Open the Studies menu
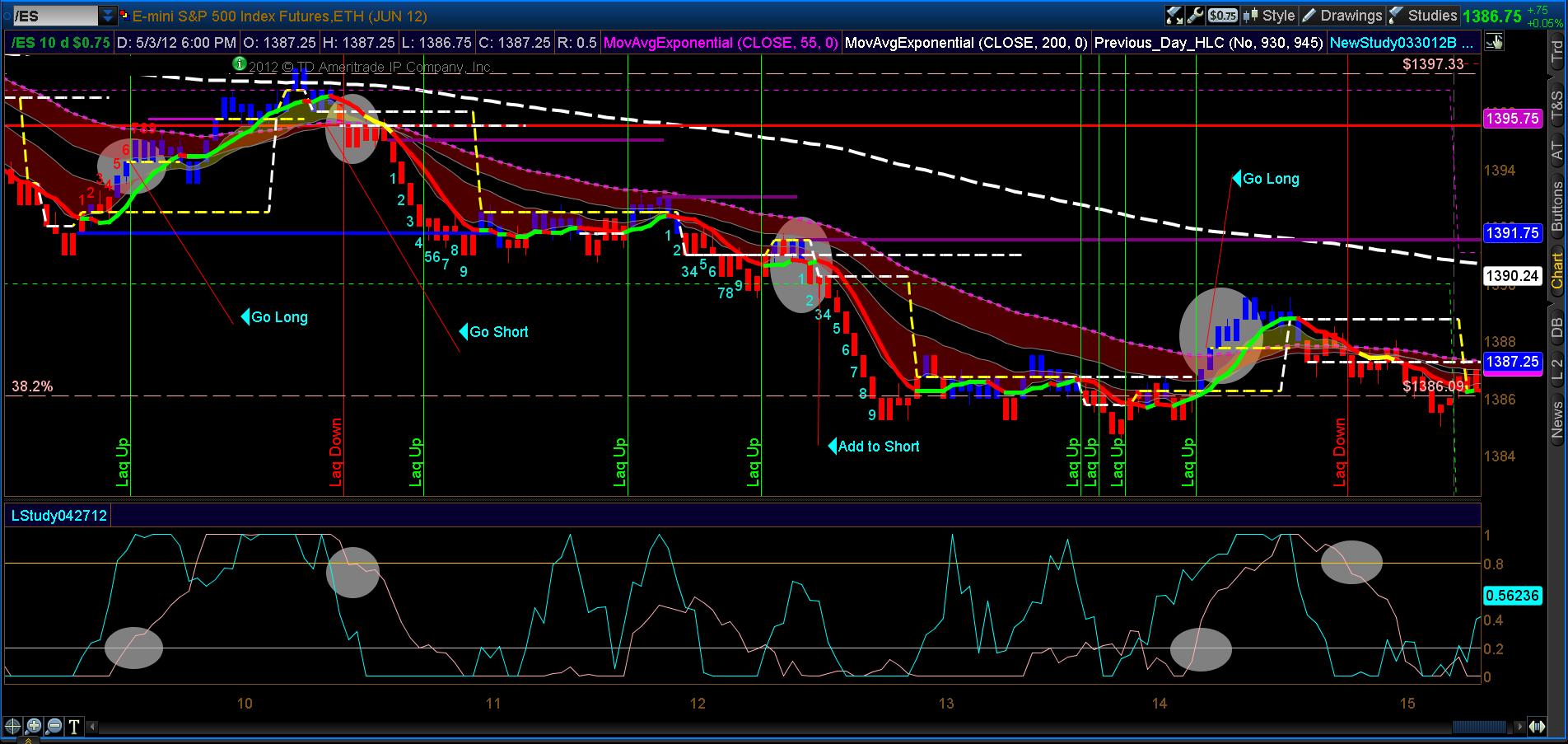The image size is (1568, 744). [1423, 15]
